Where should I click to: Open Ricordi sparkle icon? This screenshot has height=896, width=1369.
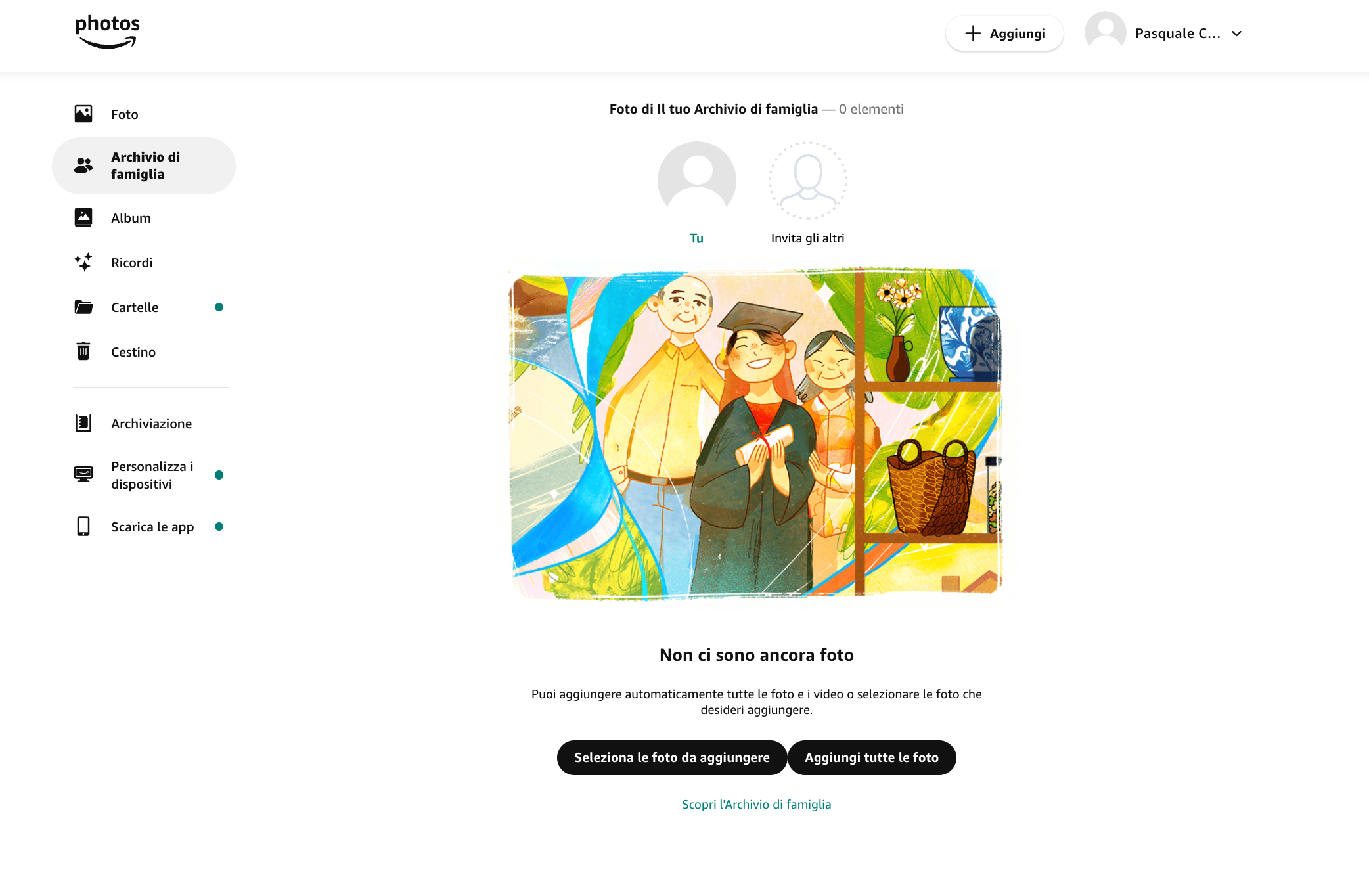point(83,263)
